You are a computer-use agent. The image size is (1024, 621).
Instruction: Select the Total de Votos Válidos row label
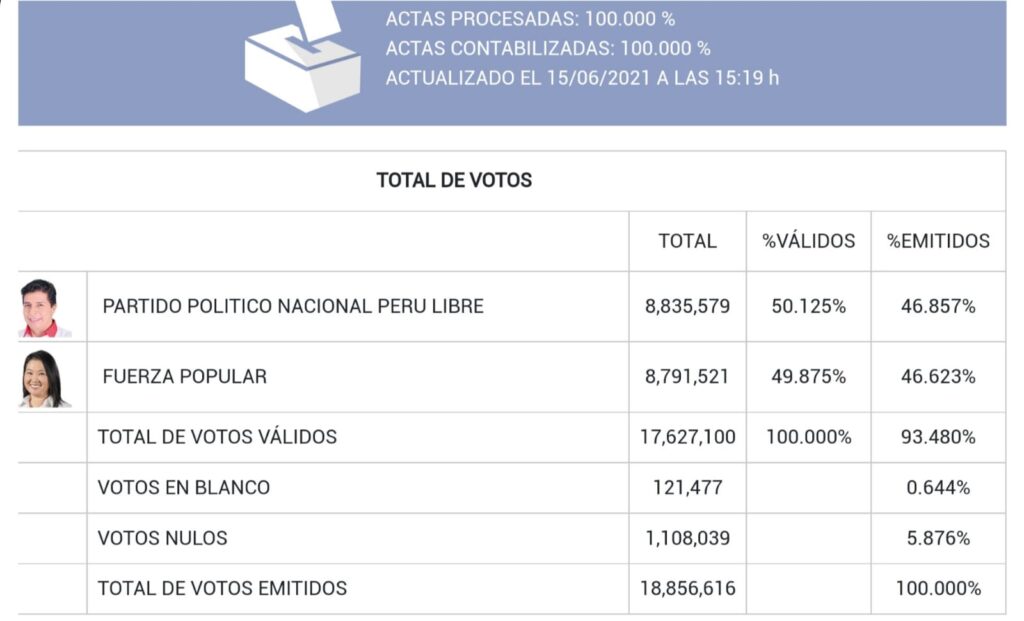tap(217, 437)
